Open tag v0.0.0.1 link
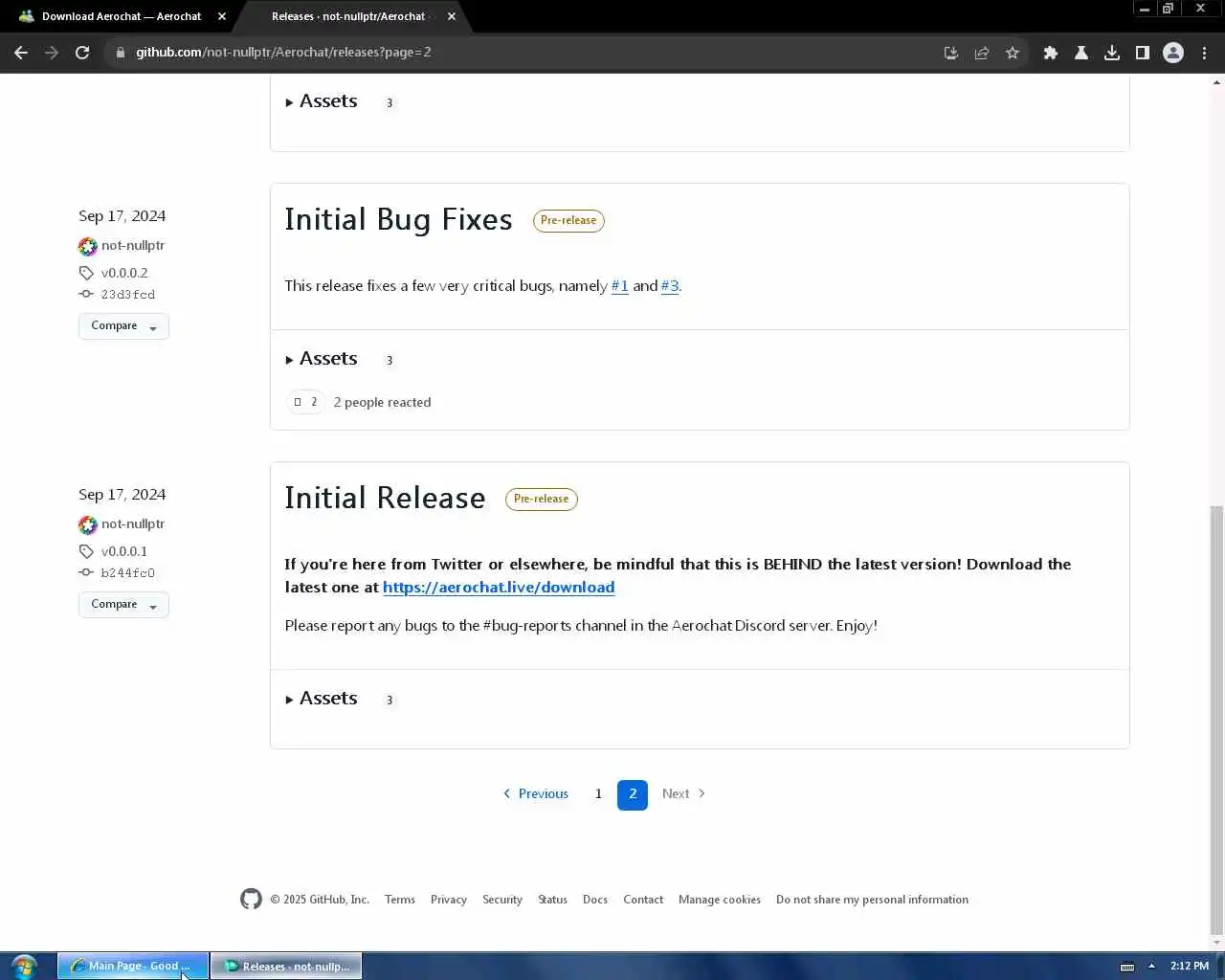Screen dimensions: 1225x980 124,551
